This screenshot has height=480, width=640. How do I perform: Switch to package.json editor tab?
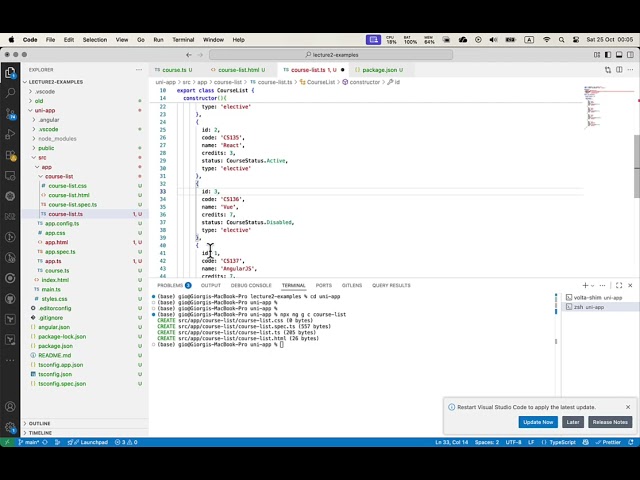coord(380,70)
